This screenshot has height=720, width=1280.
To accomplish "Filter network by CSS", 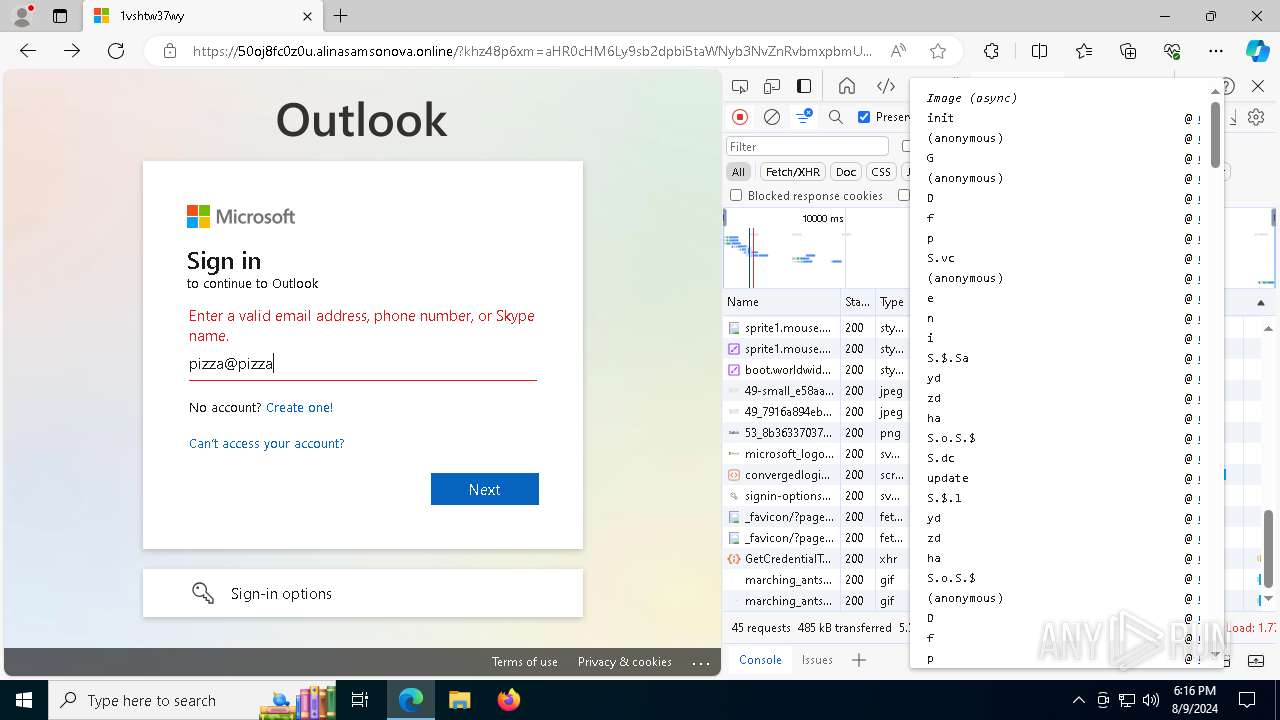I will (881, 171).
